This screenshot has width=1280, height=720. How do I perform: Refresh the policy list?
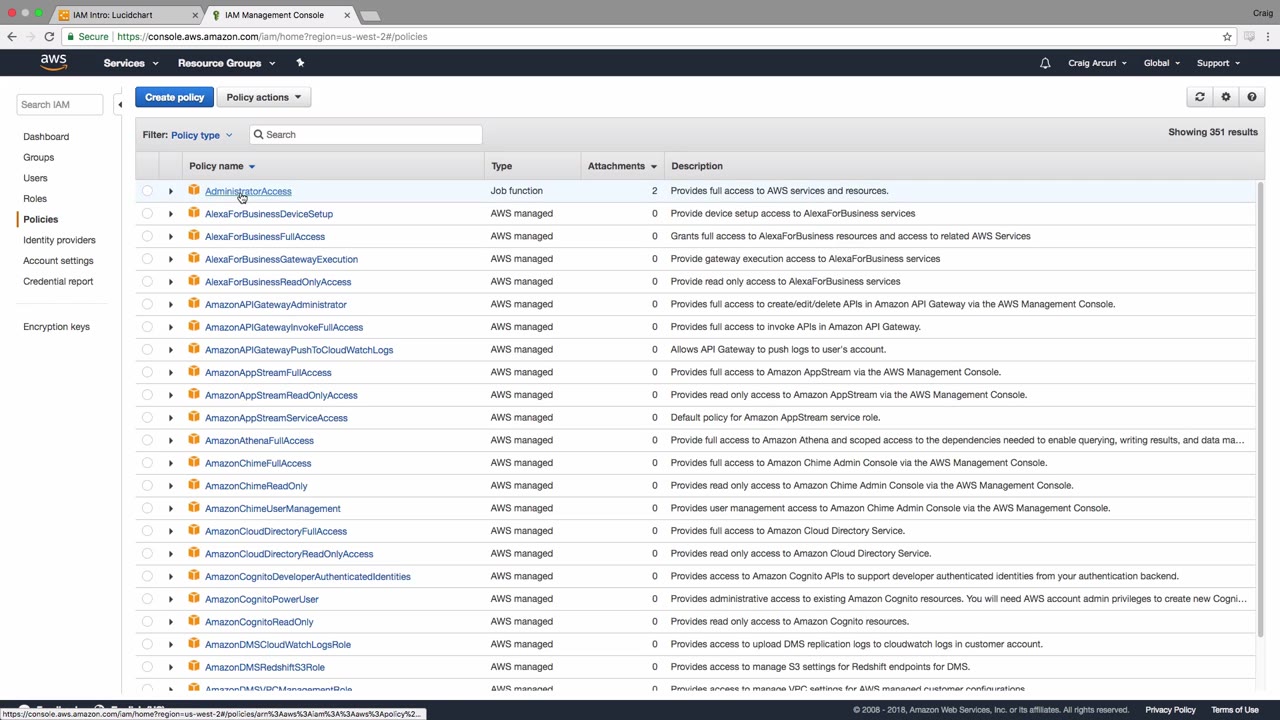point(1200,97)
